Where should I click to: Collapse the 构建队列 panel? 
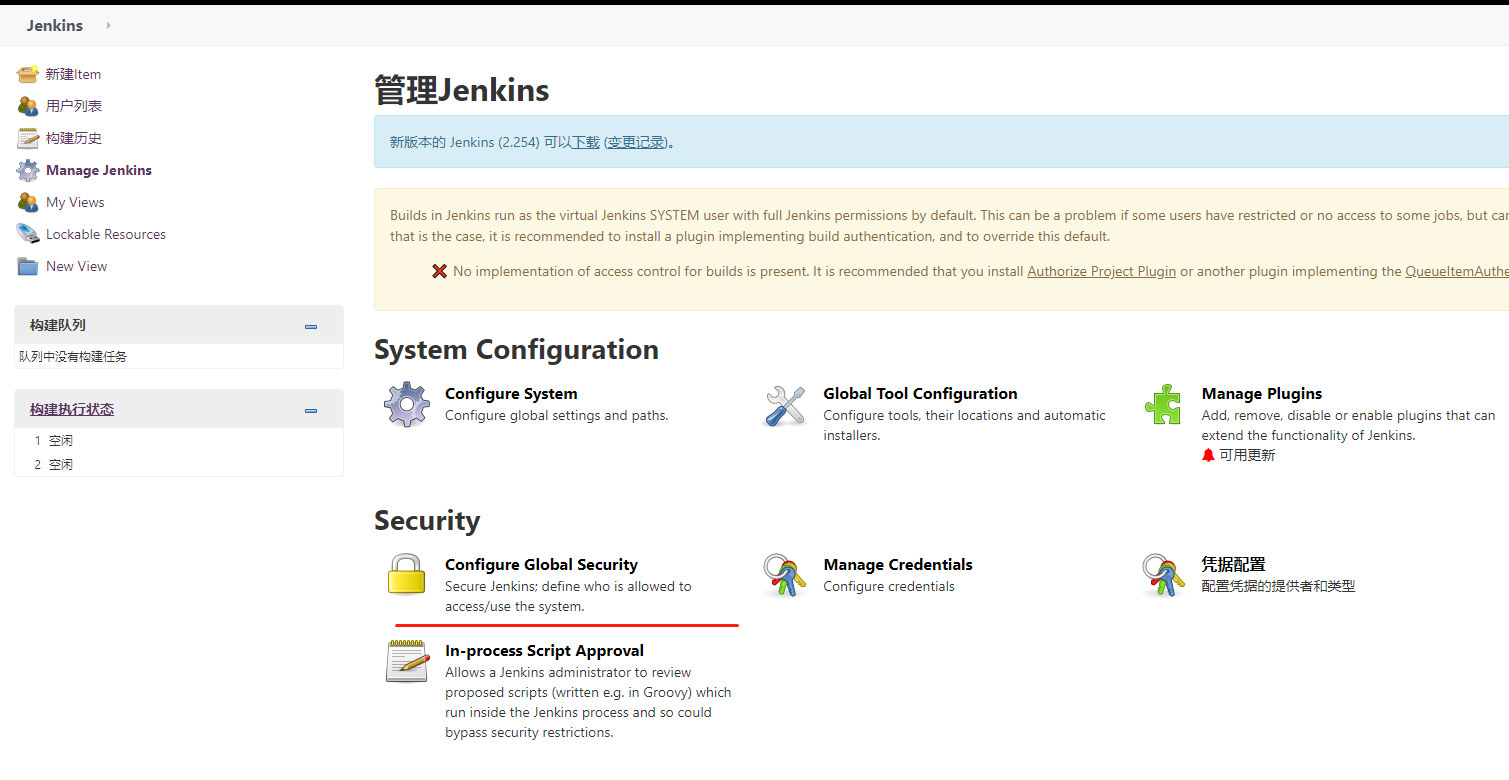pos(311,326)
